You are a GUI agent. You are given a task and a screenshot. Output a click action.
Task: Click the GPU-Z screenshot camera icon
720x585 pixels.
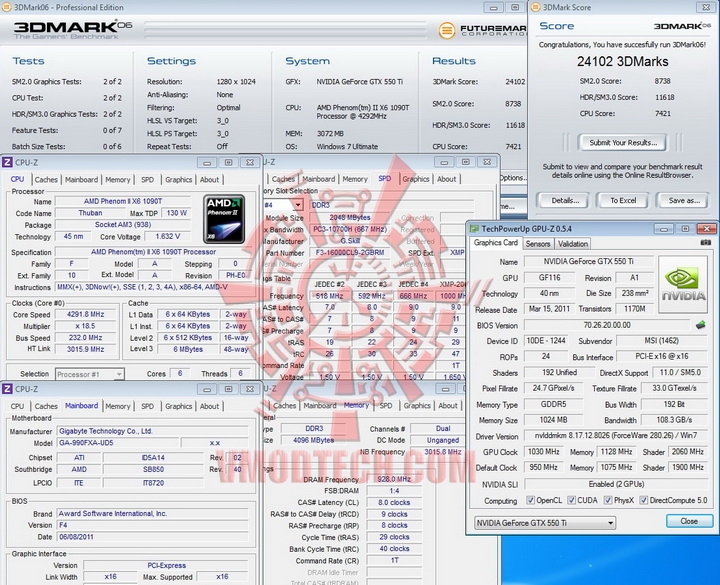click(706, 242)
